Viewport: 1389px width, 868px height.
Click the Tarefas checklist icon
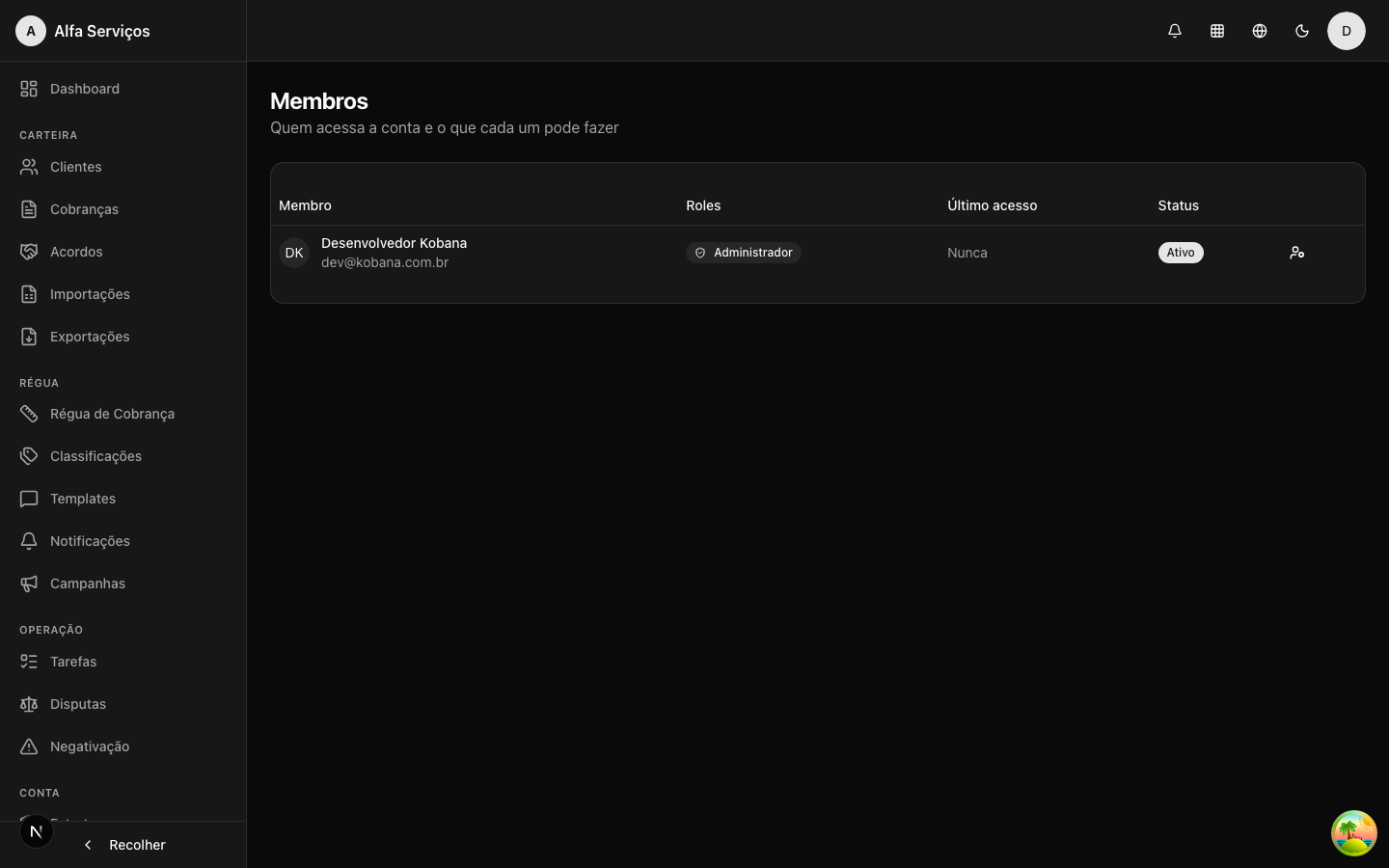tap(29, 662)
